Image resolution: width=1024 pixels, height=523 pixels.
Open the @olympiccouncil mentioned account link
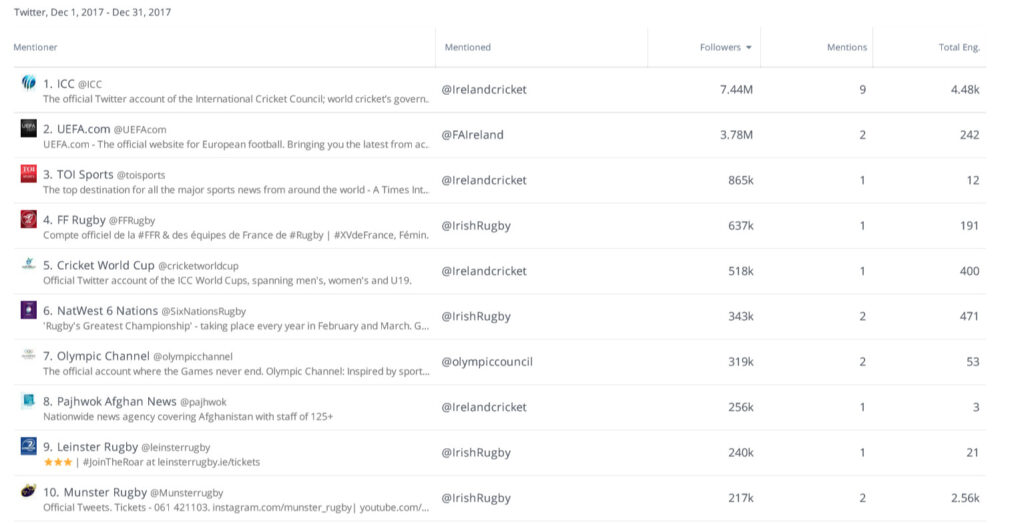(487, 362)
